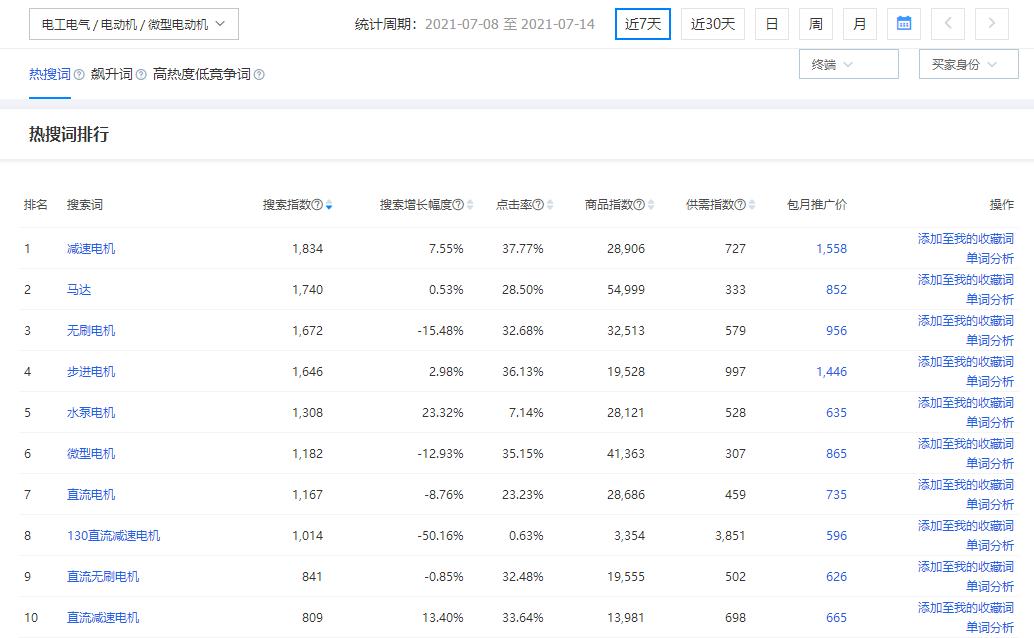Click the 1,446 promotion price for 步进电机

[x=830, y=372]
